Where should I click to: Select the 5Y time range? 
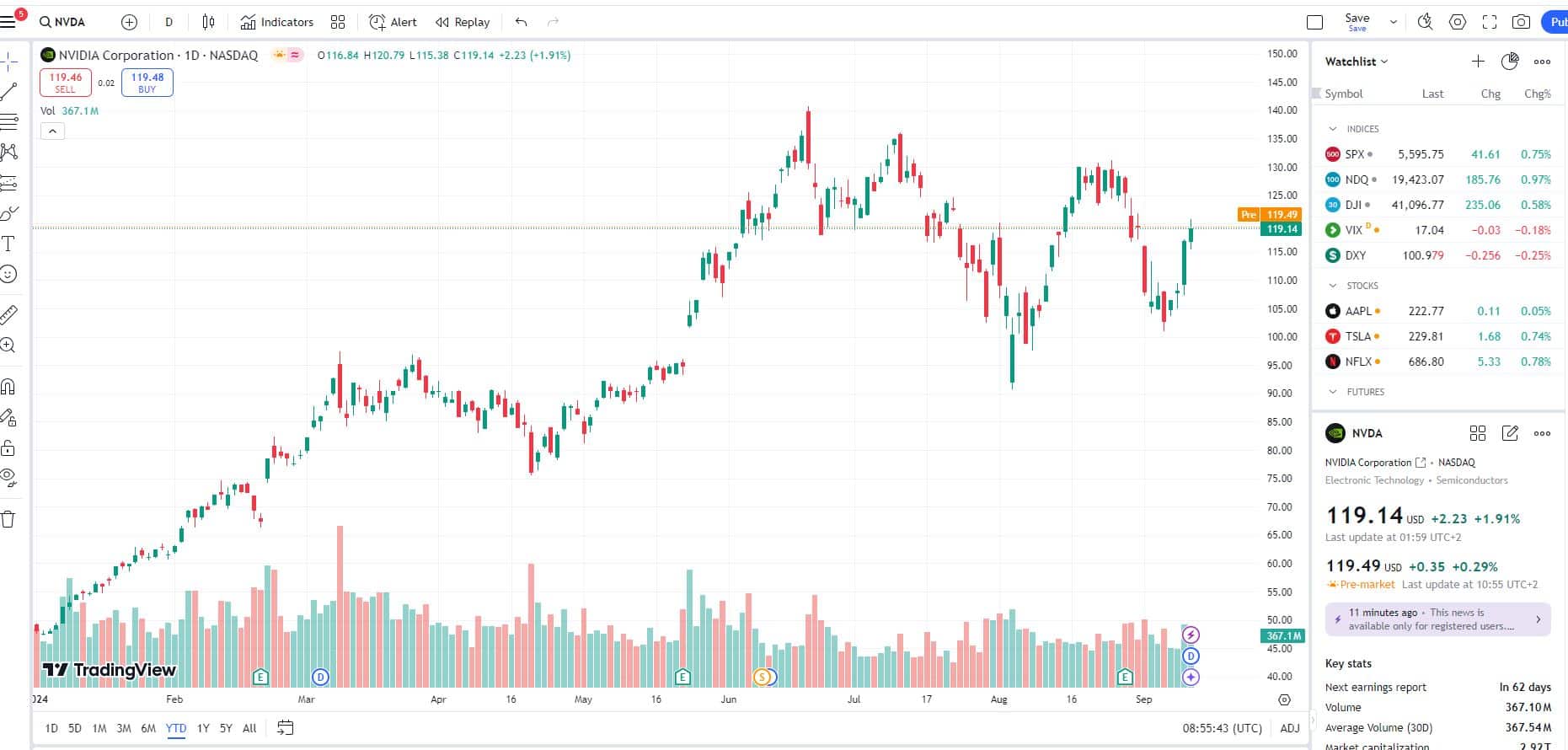226,728
